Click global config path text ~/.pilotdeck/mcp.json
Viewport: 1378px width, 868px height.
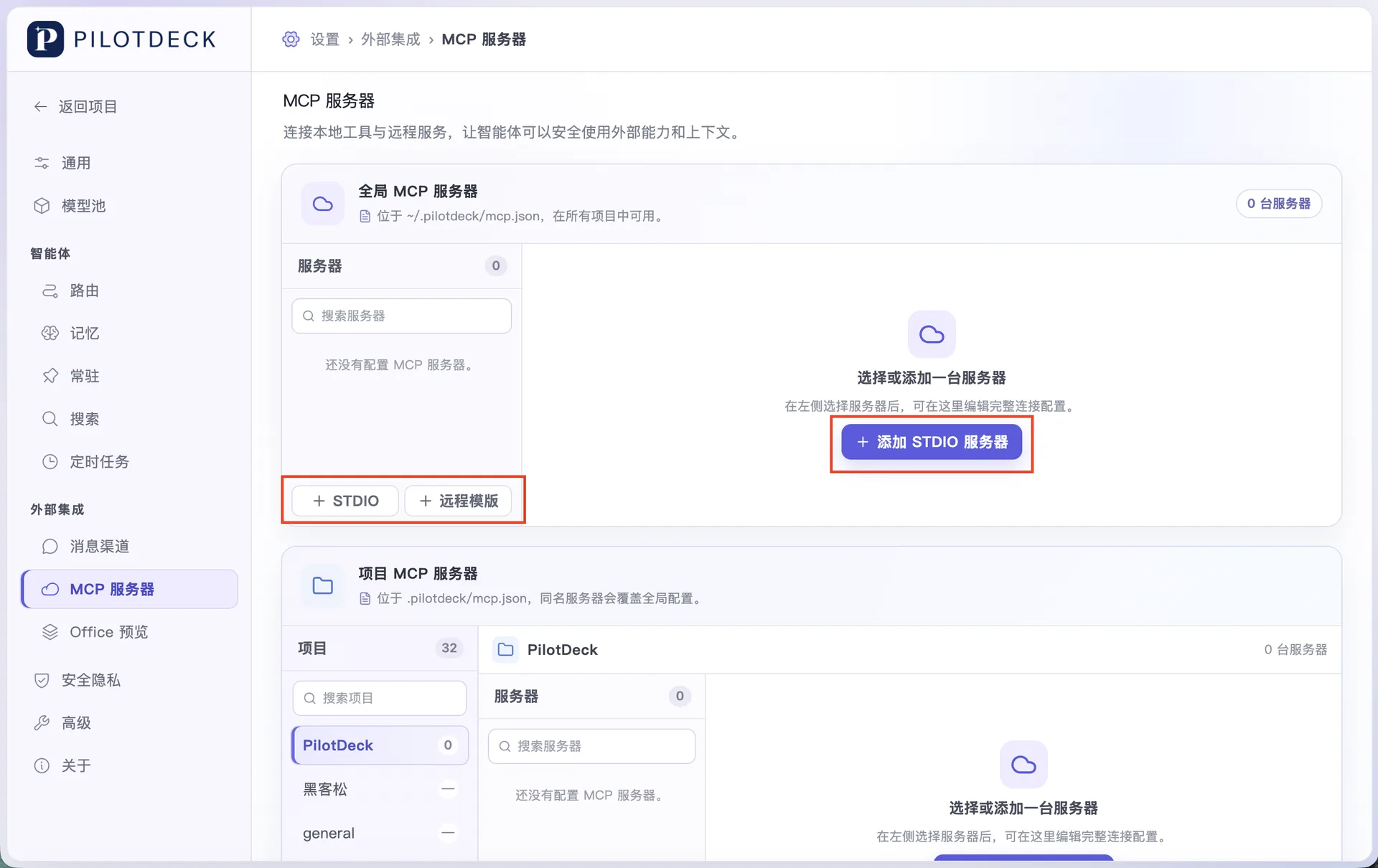[474, 216]
